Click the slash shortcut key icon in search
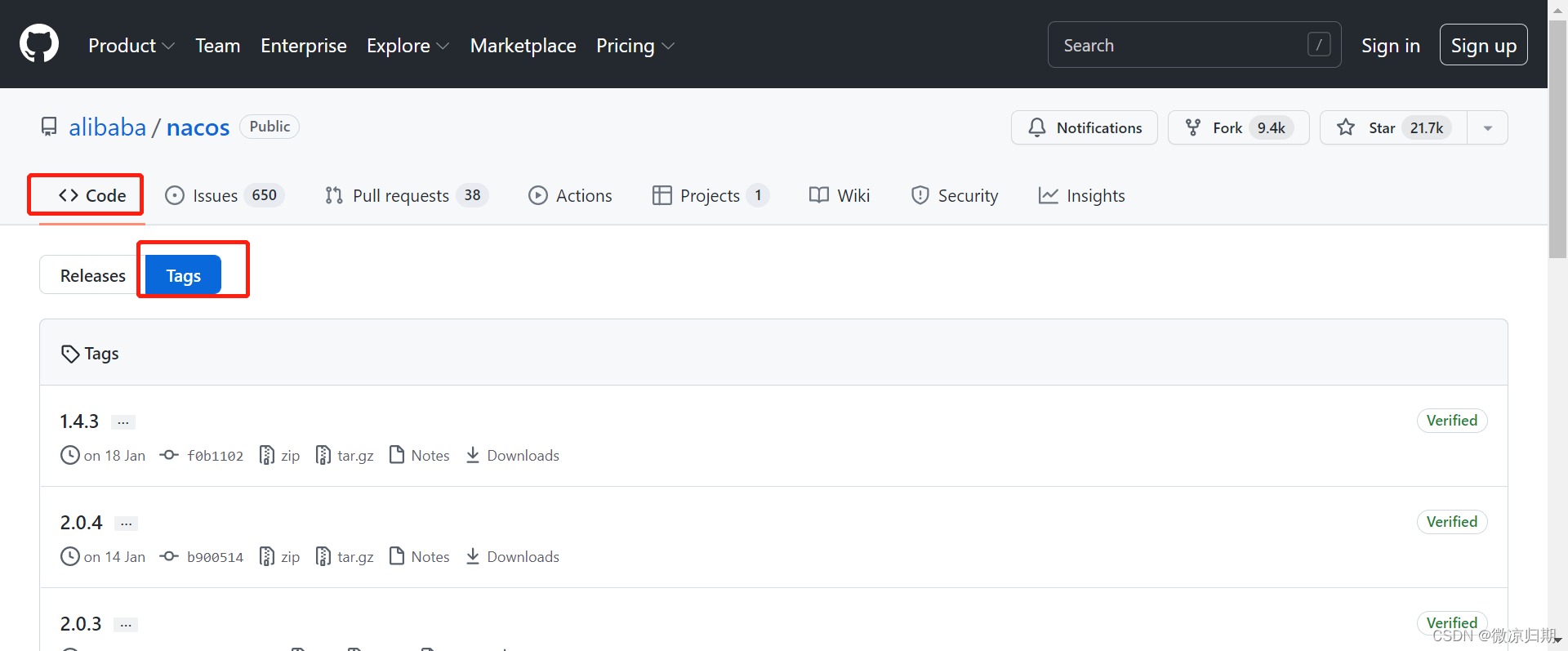1568x651 pixels. tap(1319, 45)
